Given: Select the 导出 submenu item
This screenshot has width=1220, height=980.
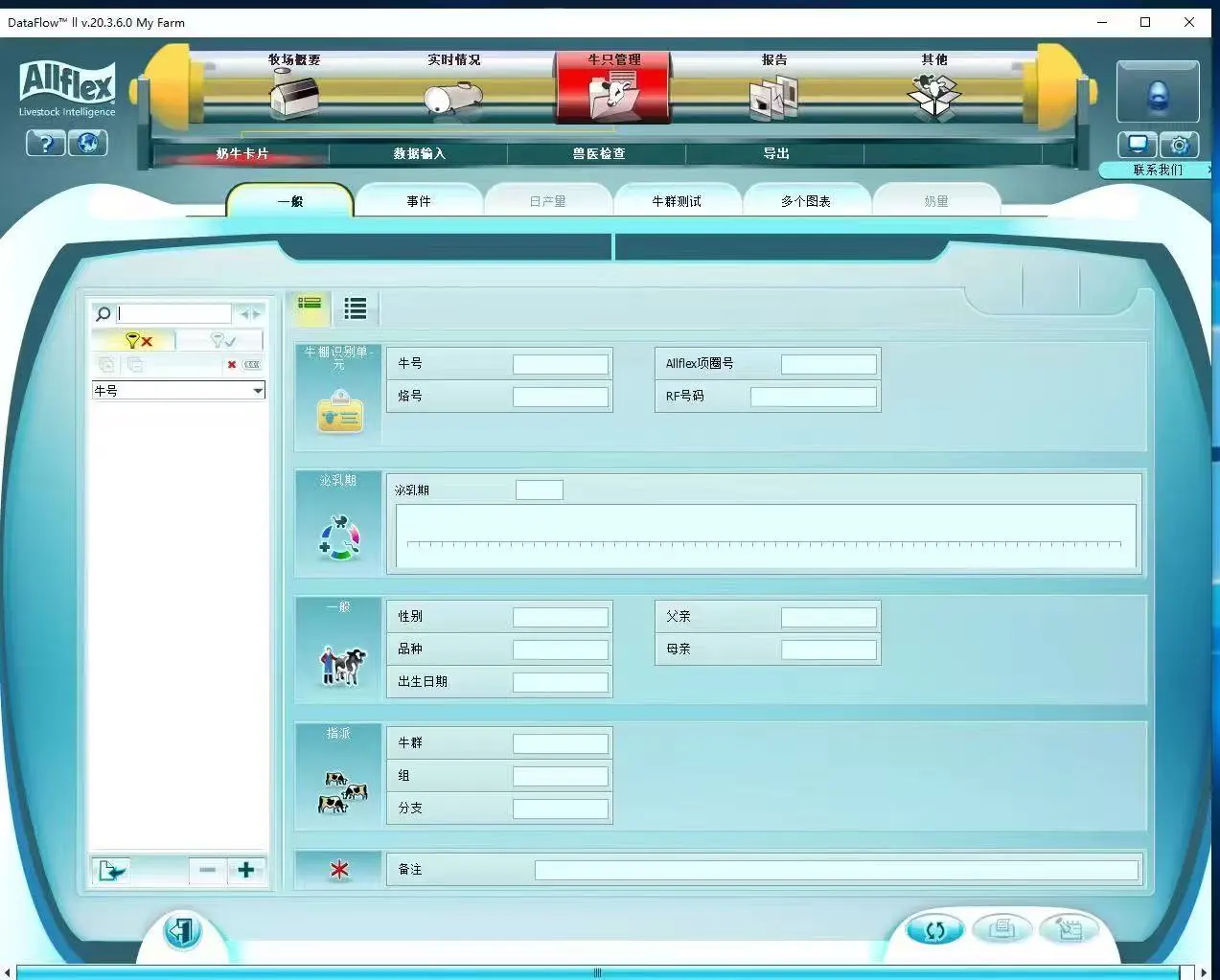Looking at the screenshot, I should click(775, 153).
